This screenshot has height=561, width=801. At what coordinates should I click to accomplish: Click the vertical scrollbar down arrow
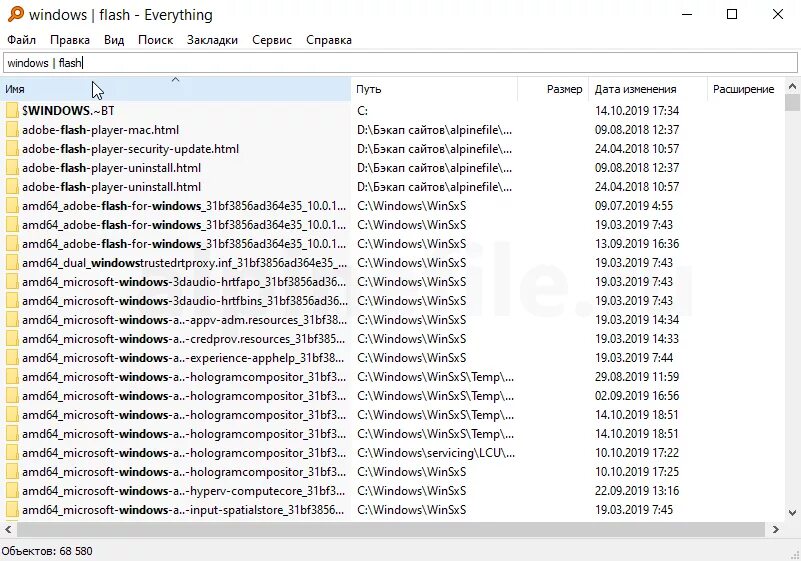[x=792, y=512]
